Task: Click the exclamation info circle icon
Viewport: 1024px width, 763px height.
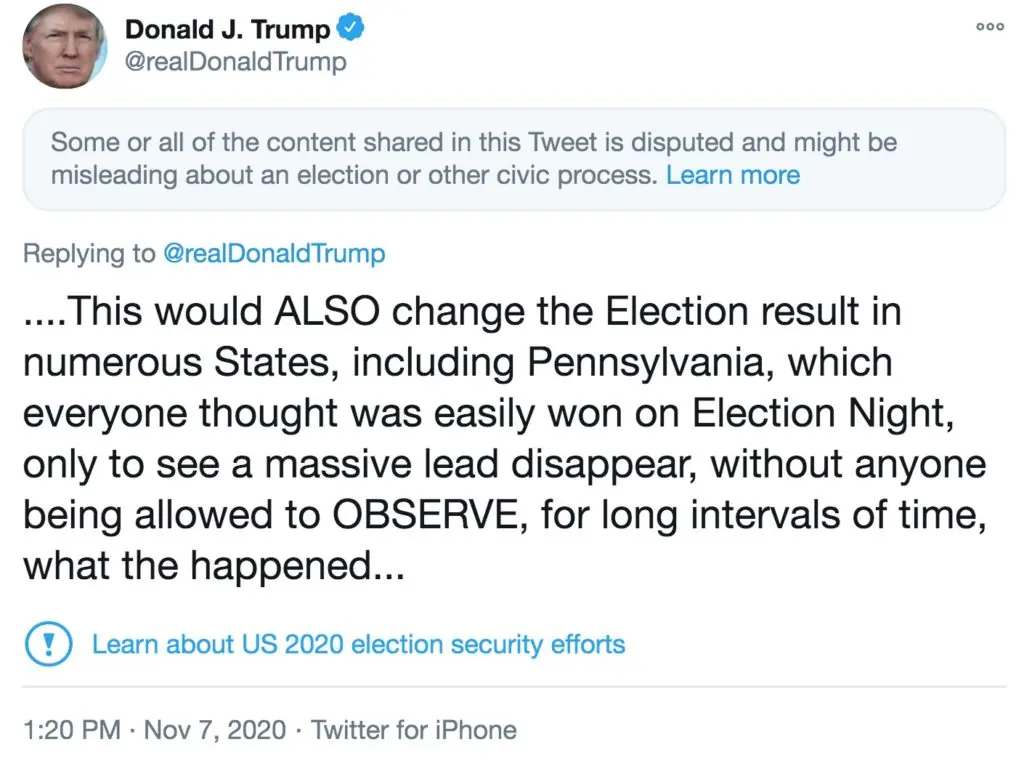Action: coord(47,643)
